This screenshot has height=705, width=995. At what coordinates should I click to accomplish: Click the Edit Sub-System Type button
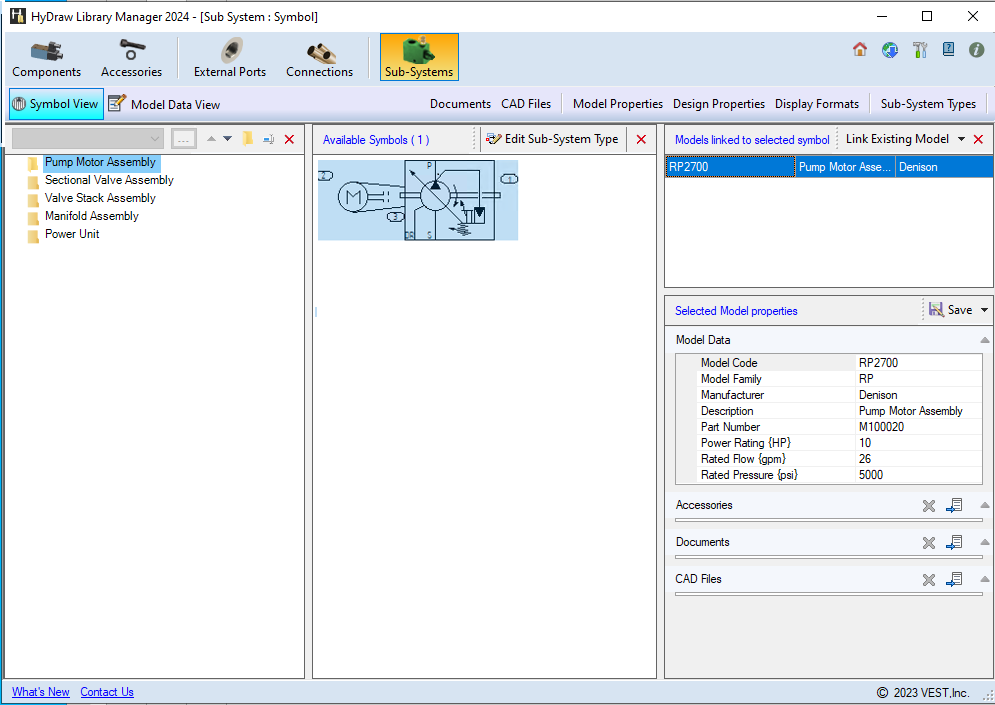click(552, 140)
